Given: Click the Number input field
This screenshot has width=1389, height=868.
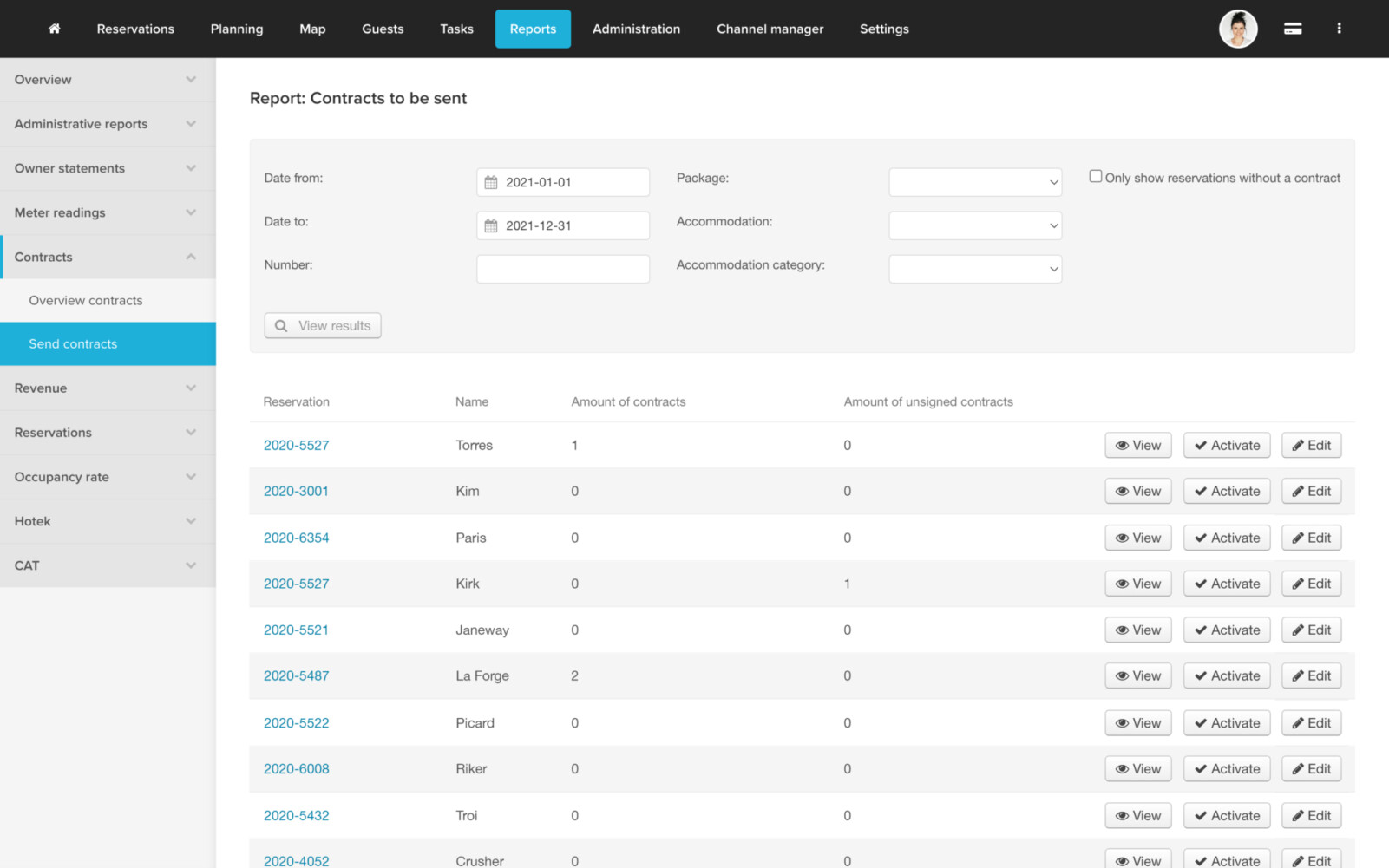Looking at the screenshot, I should [562, 269].
